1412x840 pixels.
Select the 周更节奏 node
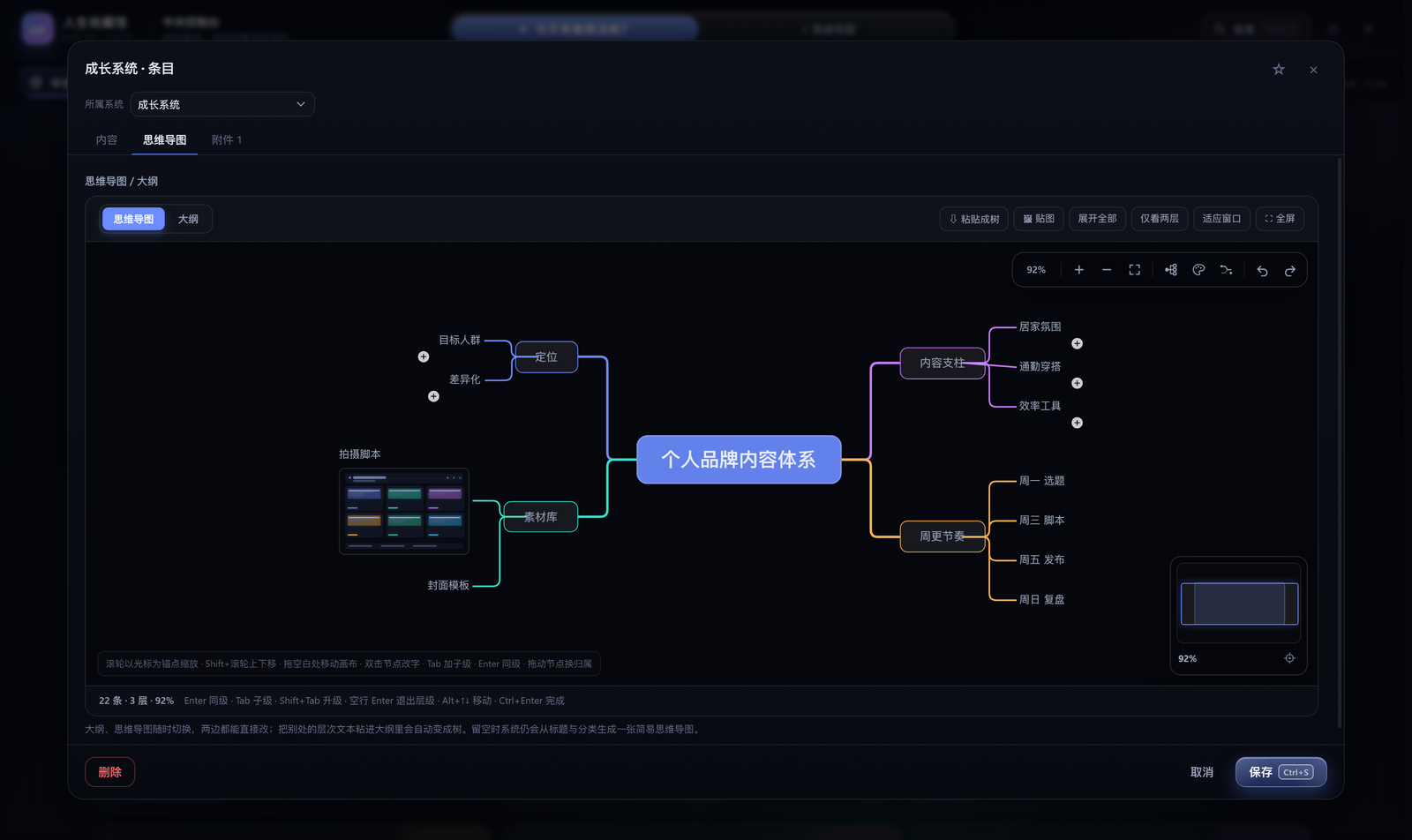coord(943,536)
